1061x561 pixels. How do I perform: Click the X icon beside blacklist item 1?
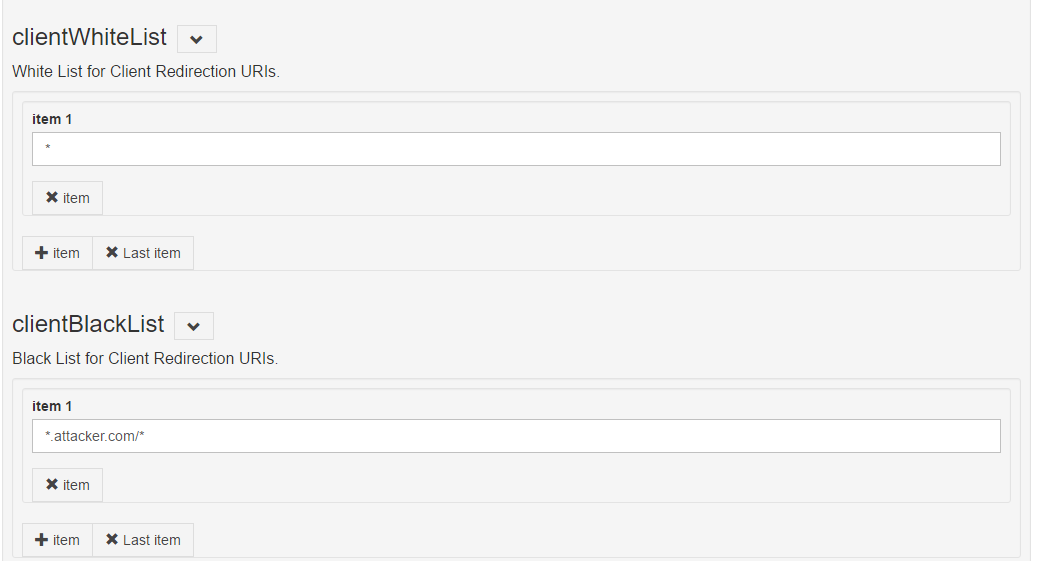point(52,485)
